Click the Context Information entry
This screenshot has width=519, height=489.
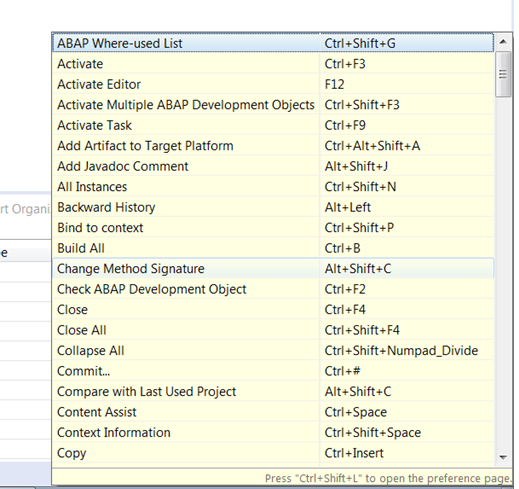coord(273,433)
